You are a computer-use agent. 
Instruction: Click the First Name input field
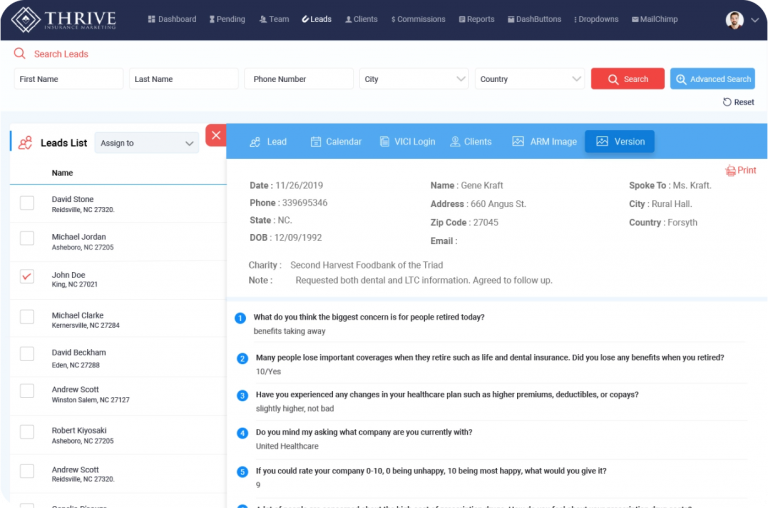point(69,79)
